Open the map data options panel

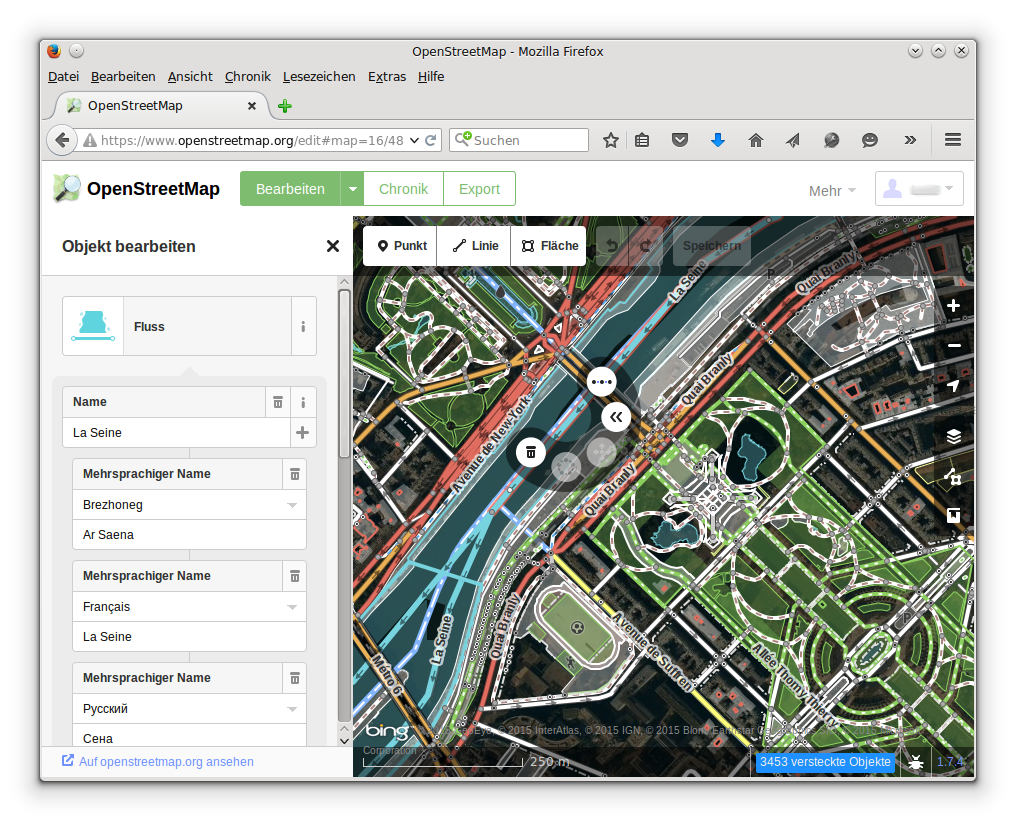954,477
